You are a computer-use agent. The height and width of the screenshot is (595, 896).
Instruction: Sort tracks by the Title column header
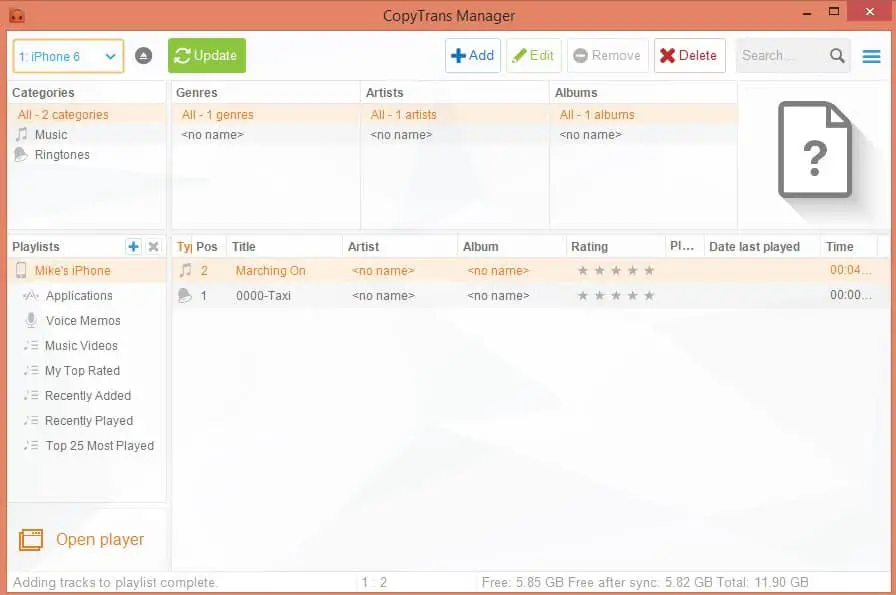click(285, 246)
